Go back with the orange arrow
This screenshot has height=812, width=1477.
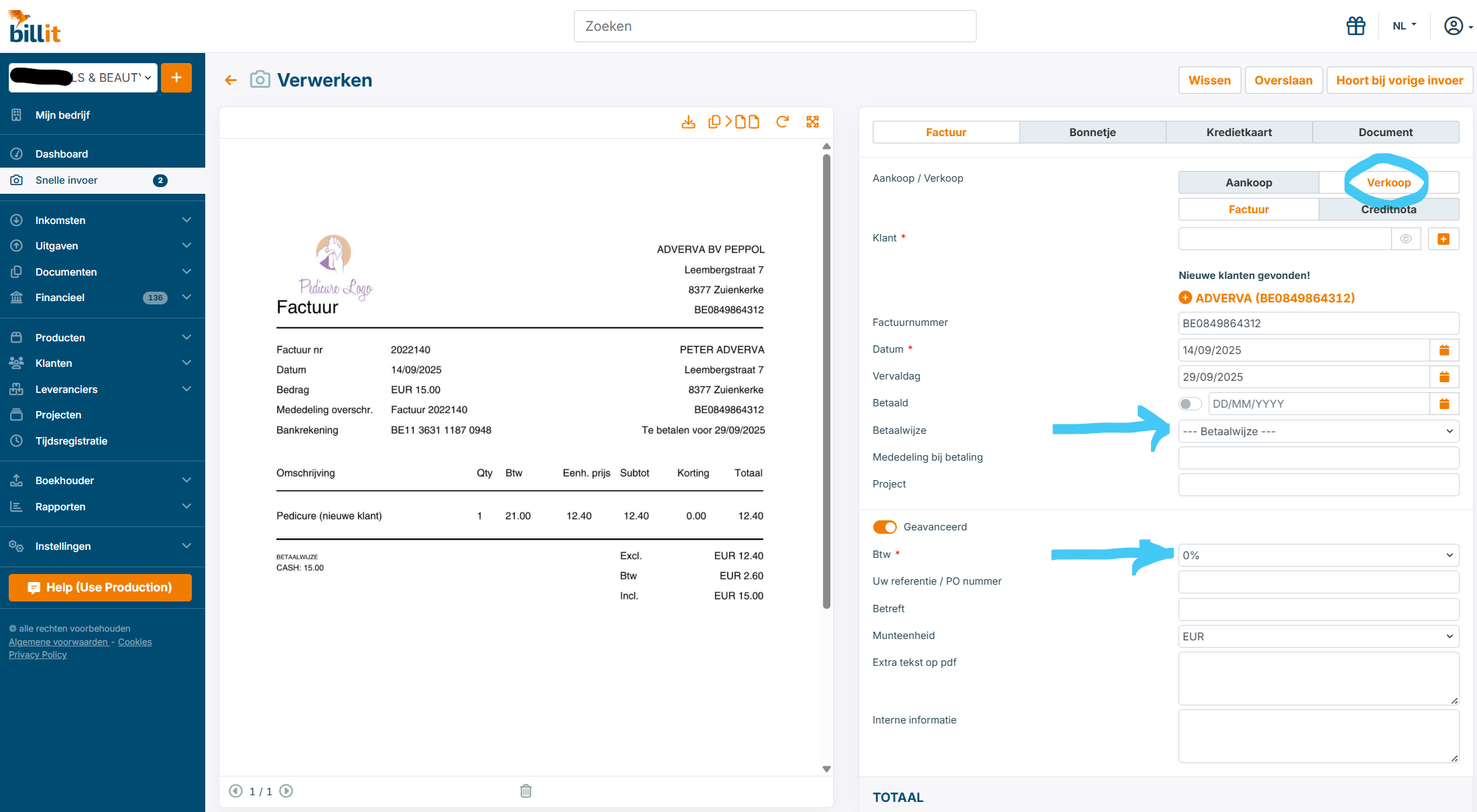click(231, 80)
